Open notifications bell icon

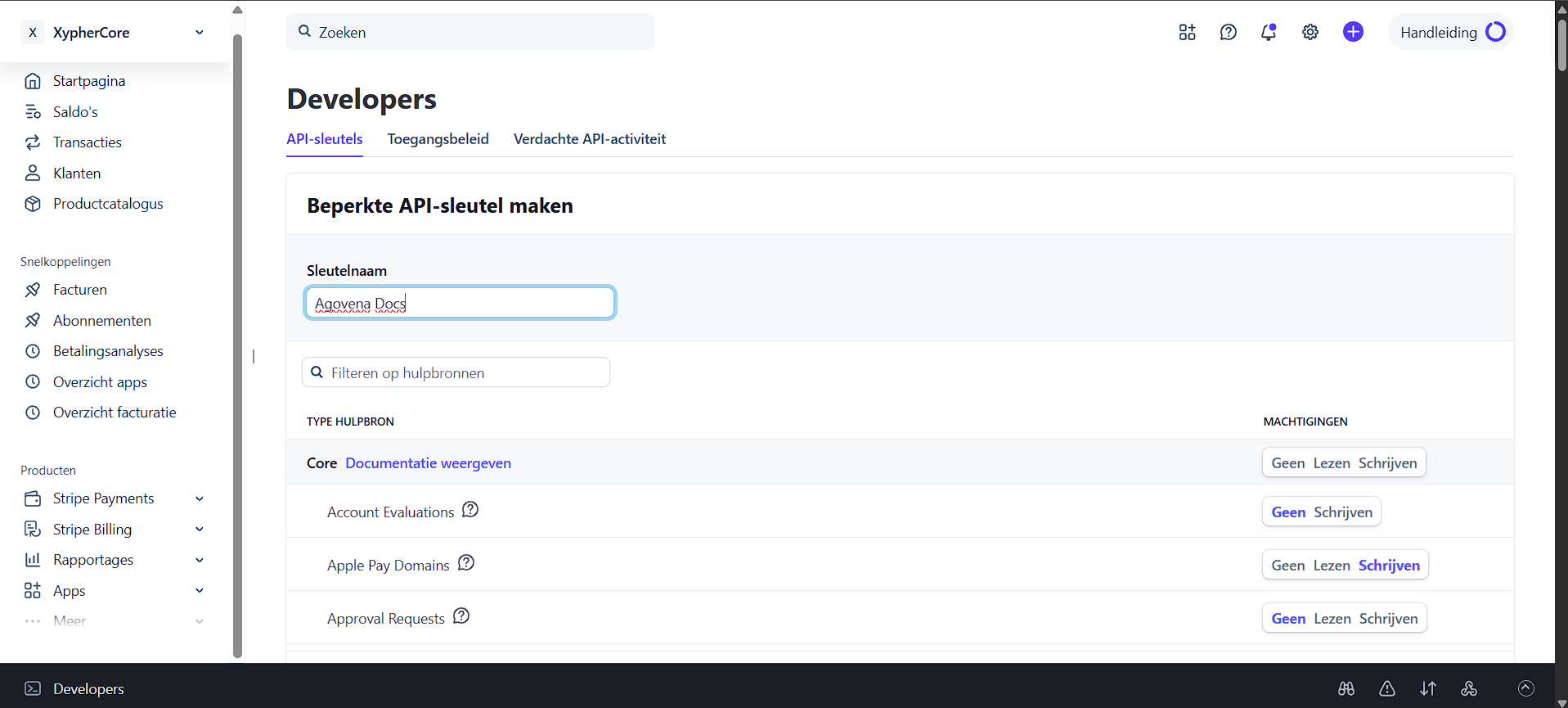[x=1269, y=32]
